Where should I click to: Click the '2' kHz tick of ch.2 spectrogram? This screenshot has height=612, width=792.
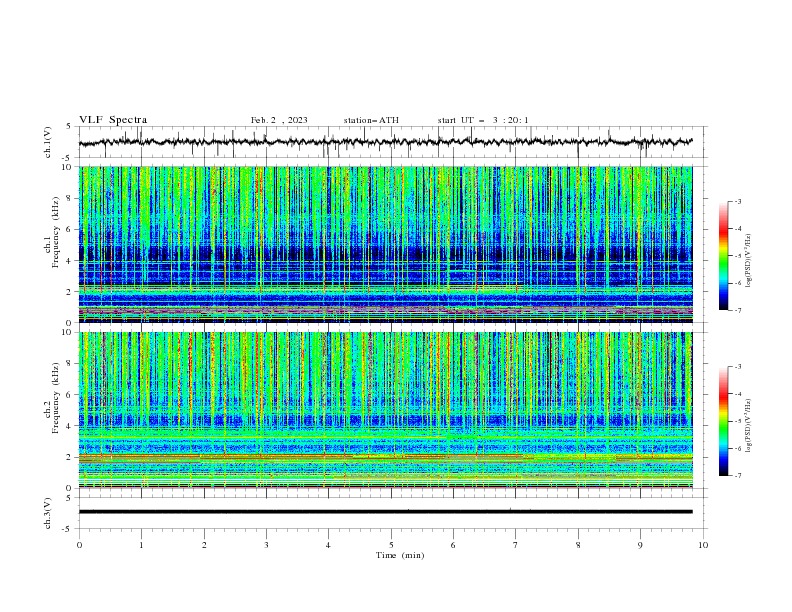coord(71,457)
